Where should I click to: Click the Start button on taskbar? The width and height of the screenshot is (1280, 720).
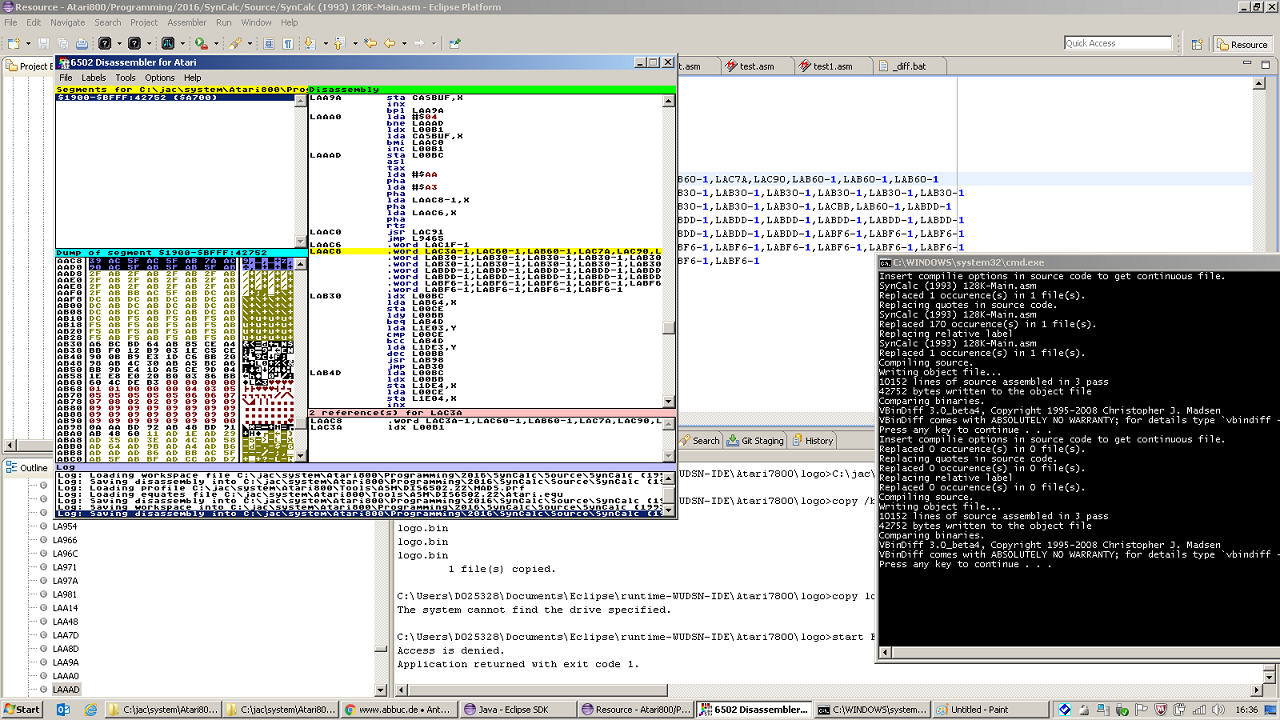(x=21, y=709)
